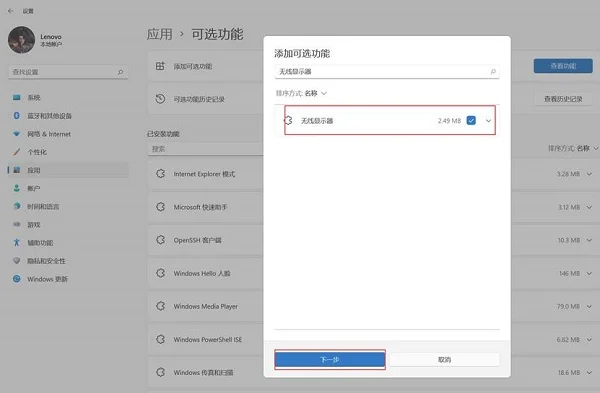Viewport: 600px width, 393px height.
Task: Click the Lenovo account avatar
Action: pyautogui.click(x=21, y=40)
